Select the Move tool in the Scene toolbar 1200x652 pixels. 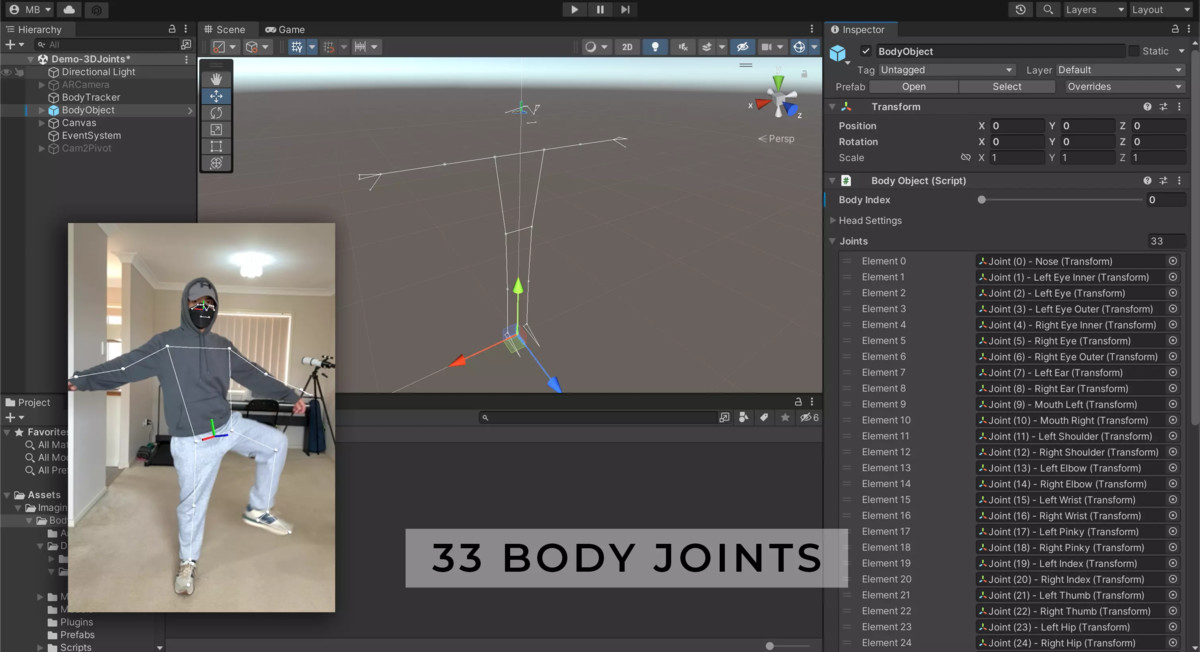(217, 96)
